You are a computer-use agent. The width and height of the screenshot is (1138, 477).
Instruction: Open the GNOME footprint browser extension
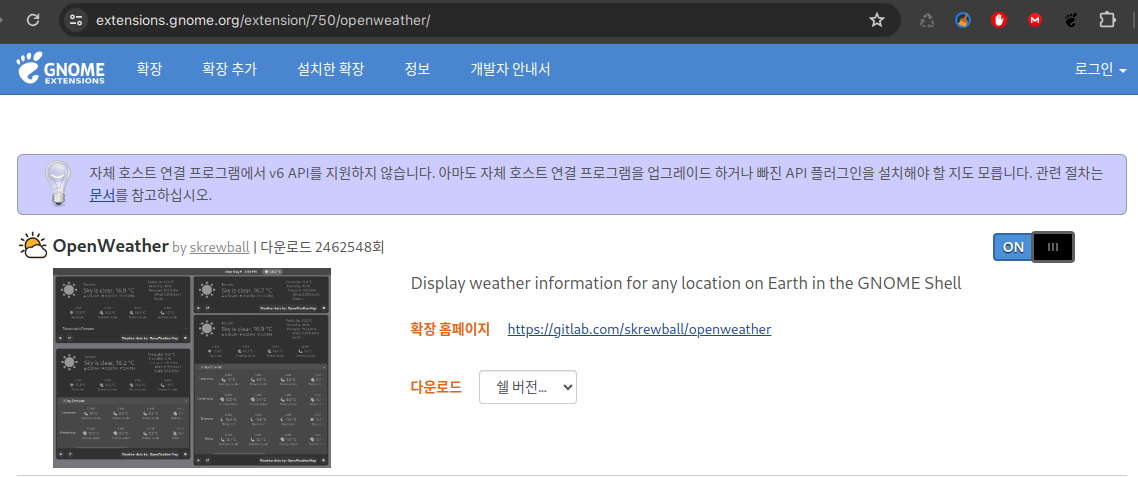pos(1071,20)
